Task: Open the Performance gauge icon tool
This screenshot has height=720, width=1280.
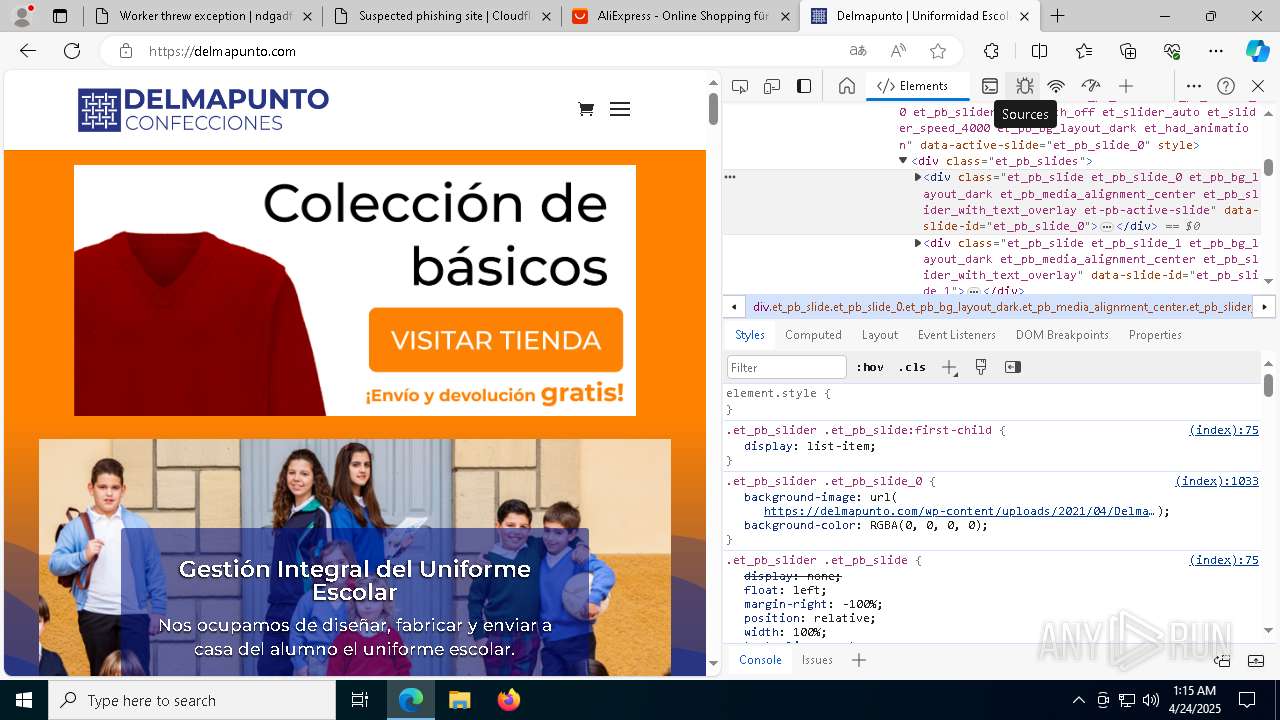Action: 1091,86
